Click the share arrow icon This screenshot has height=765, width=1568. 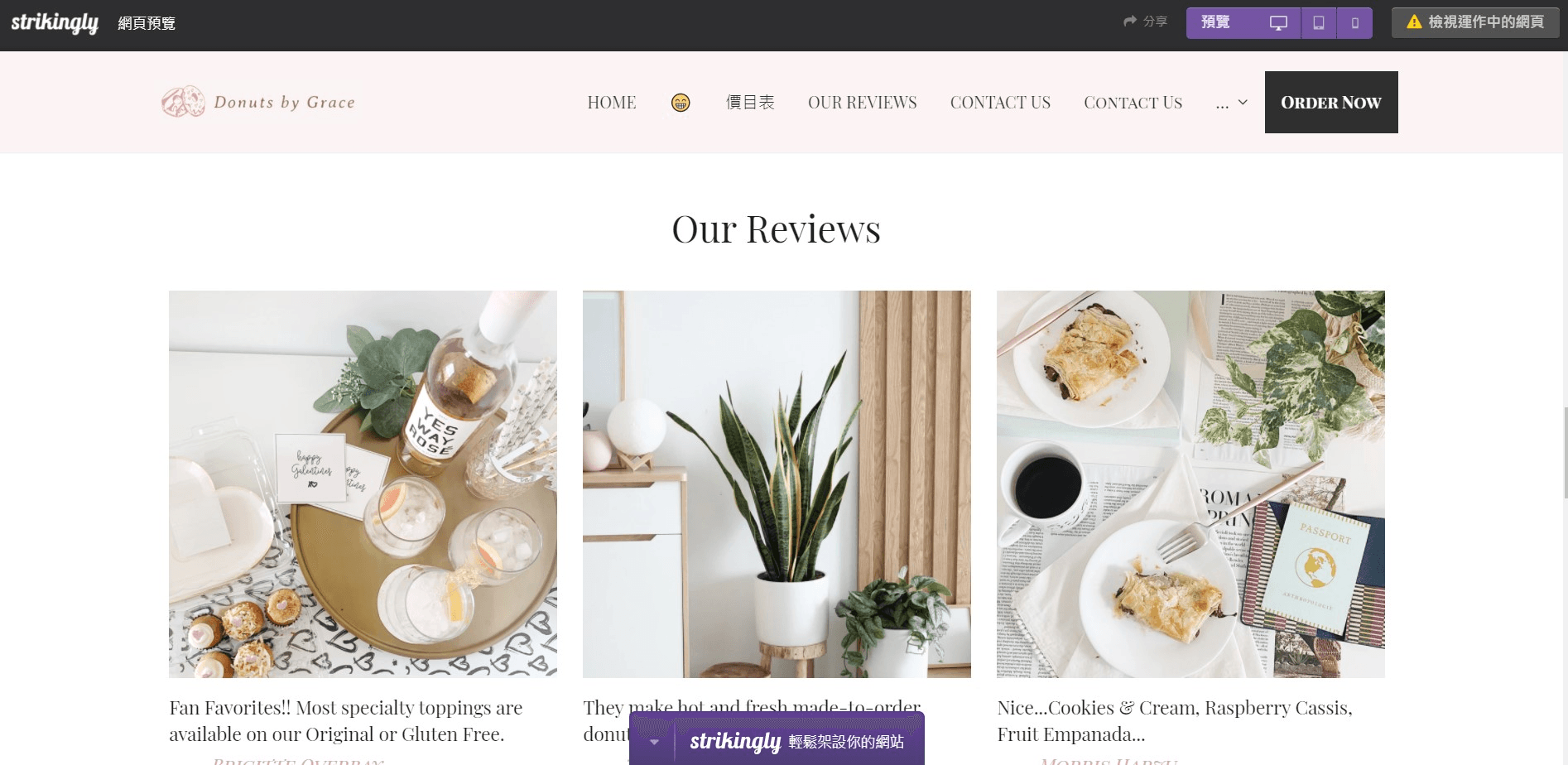click(x=1130, y=22)
